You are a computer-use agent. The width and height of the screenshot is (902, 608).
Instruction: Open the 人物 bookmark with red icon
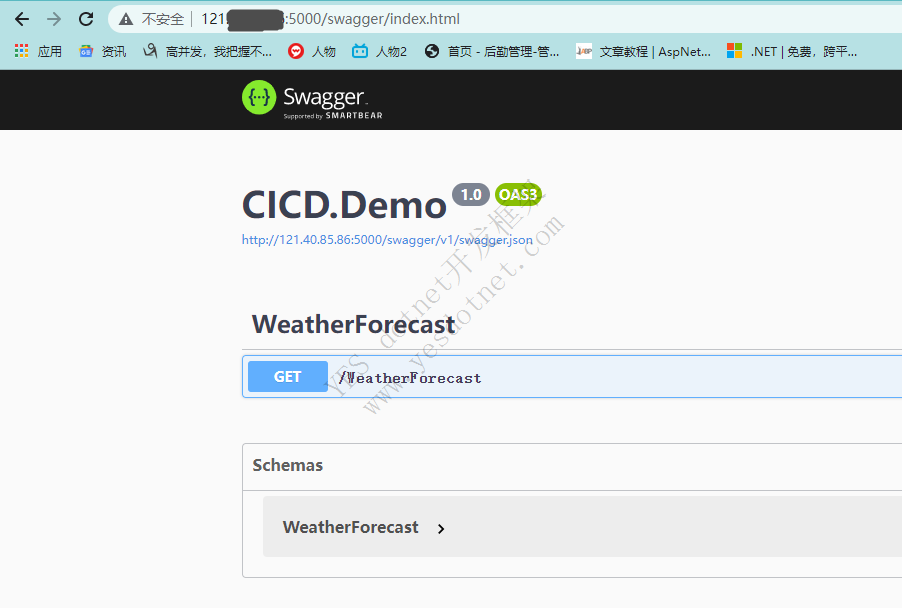tap(312, 51)
